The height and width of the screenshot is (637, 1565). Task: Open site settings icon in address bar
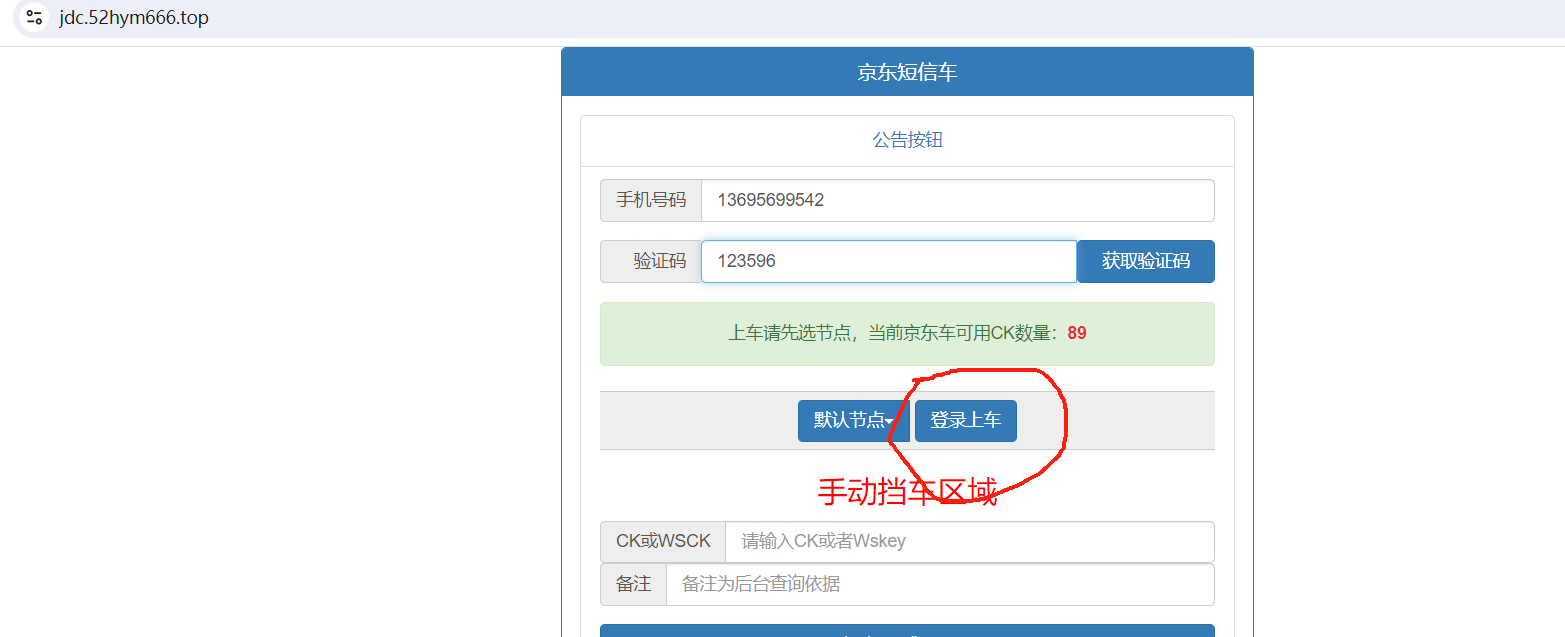coord(34,17)
